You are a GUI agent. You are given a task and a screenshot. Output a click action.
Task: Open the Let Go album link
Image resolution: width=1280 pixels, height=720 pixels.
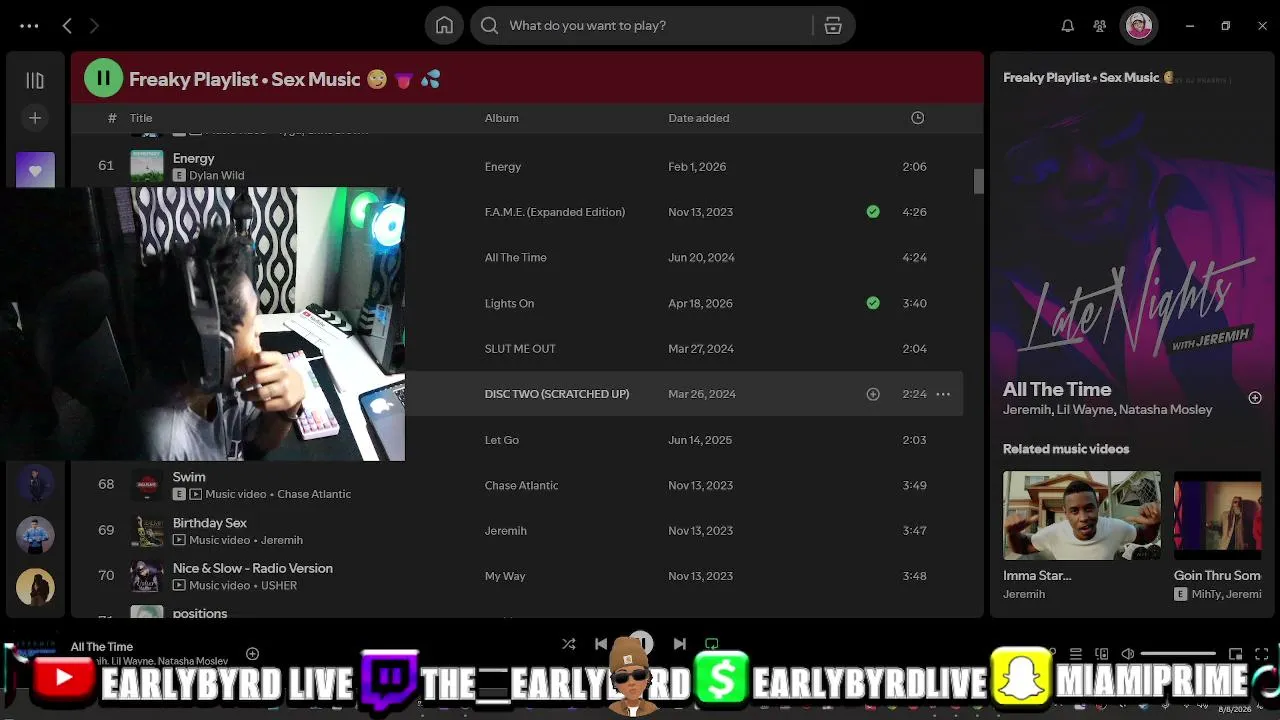(x=502, y=440)
